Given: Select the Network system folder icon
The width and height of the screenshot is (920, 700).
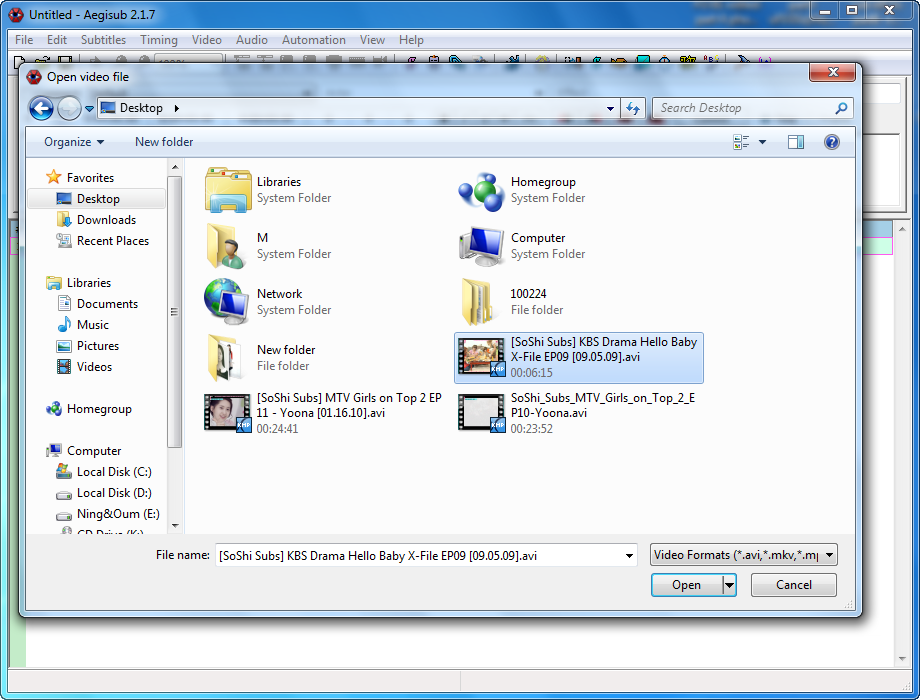Looking at the screenshot, I should (x=226, y=302).
